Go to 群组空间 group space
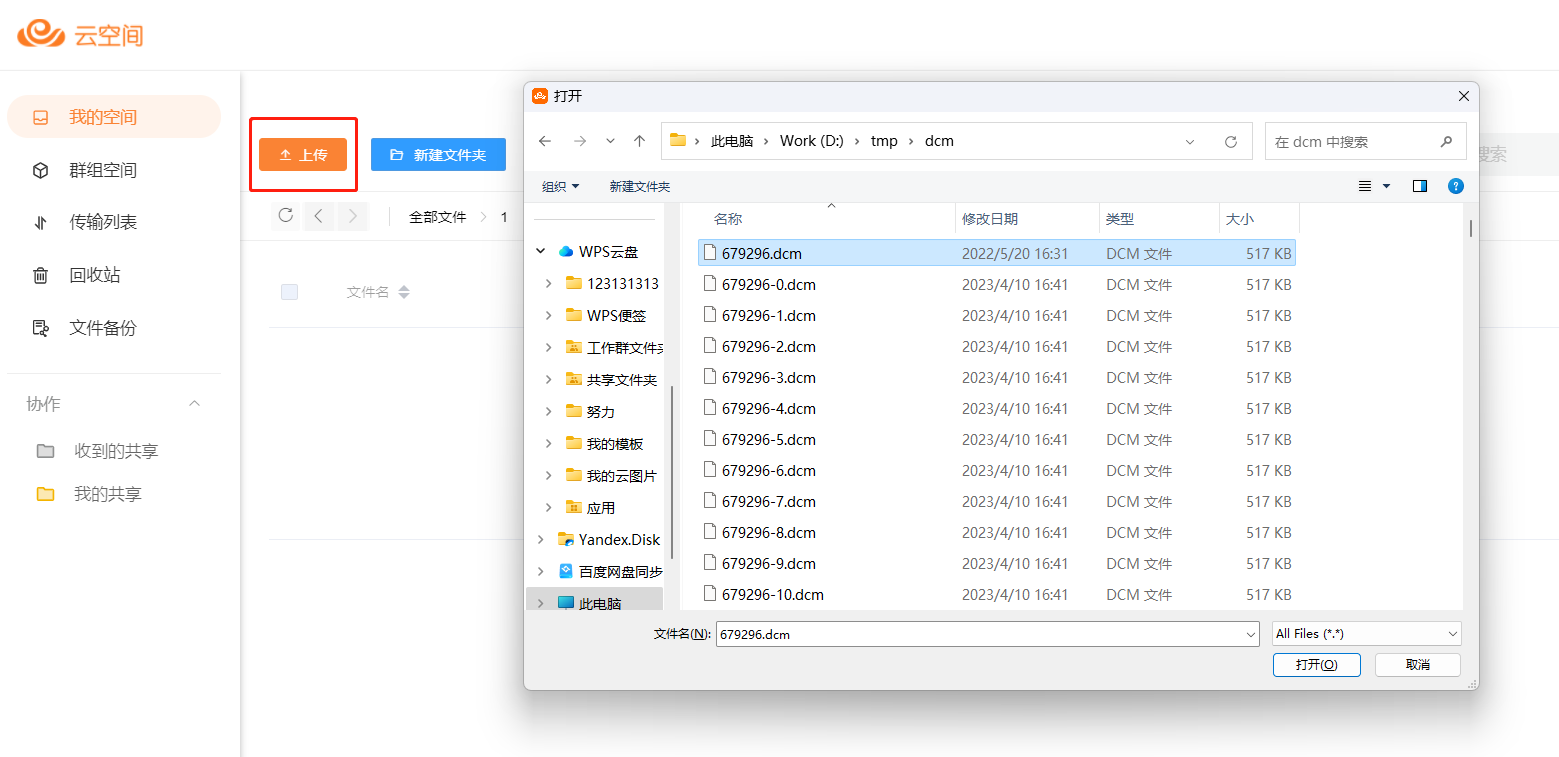This screenshot has height=757, width=1559. [x=102, y=170]
